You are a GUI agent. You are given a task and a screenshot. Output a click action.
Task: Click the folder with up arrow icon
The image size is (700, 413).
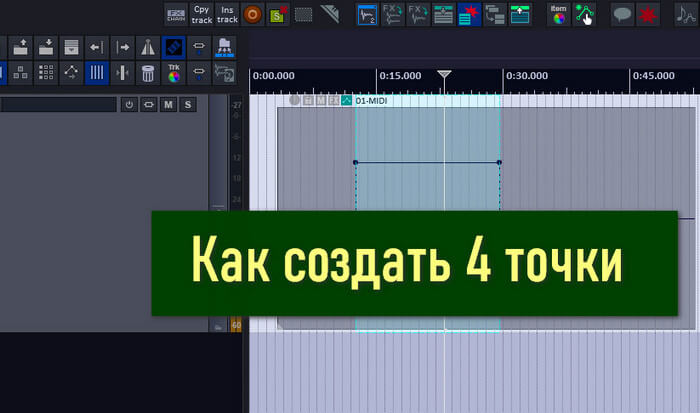tap(21, 47)
